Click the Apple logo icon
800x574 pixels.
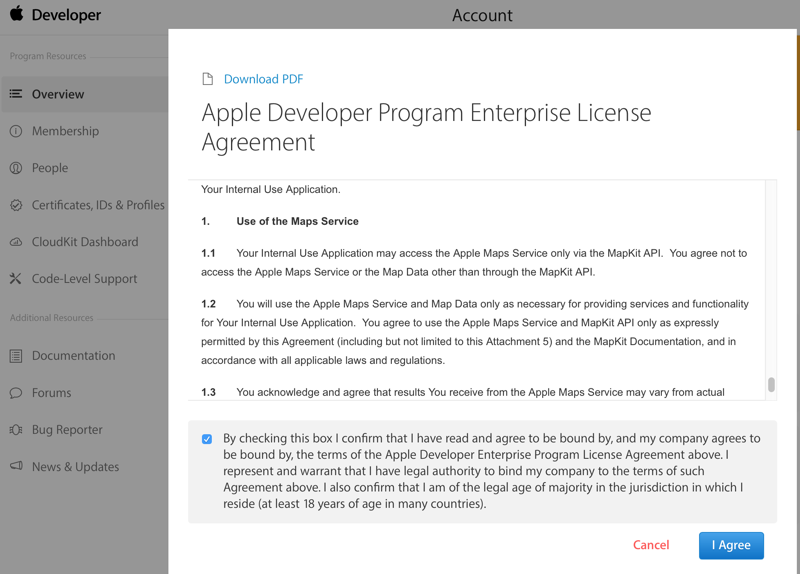click(x=17, y=13)
